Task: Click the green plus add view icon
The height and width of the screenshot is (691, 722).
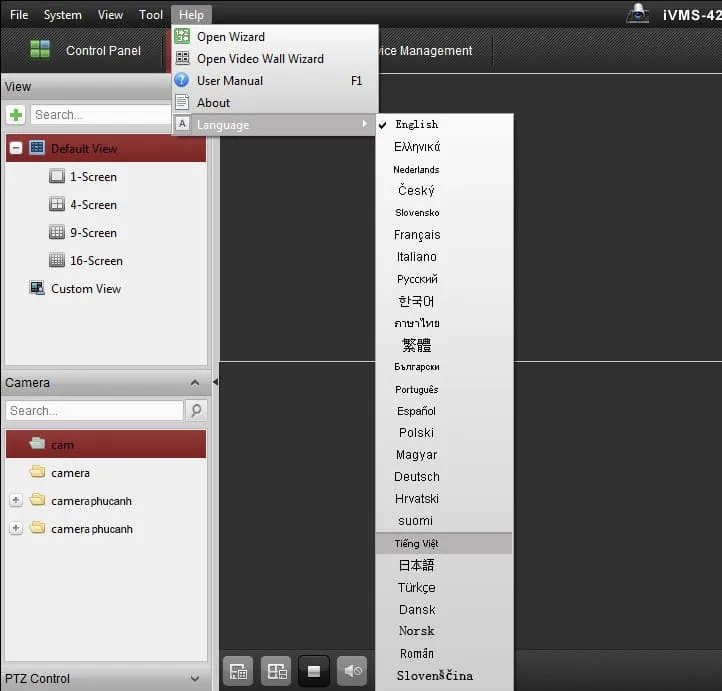Action: 16,115
